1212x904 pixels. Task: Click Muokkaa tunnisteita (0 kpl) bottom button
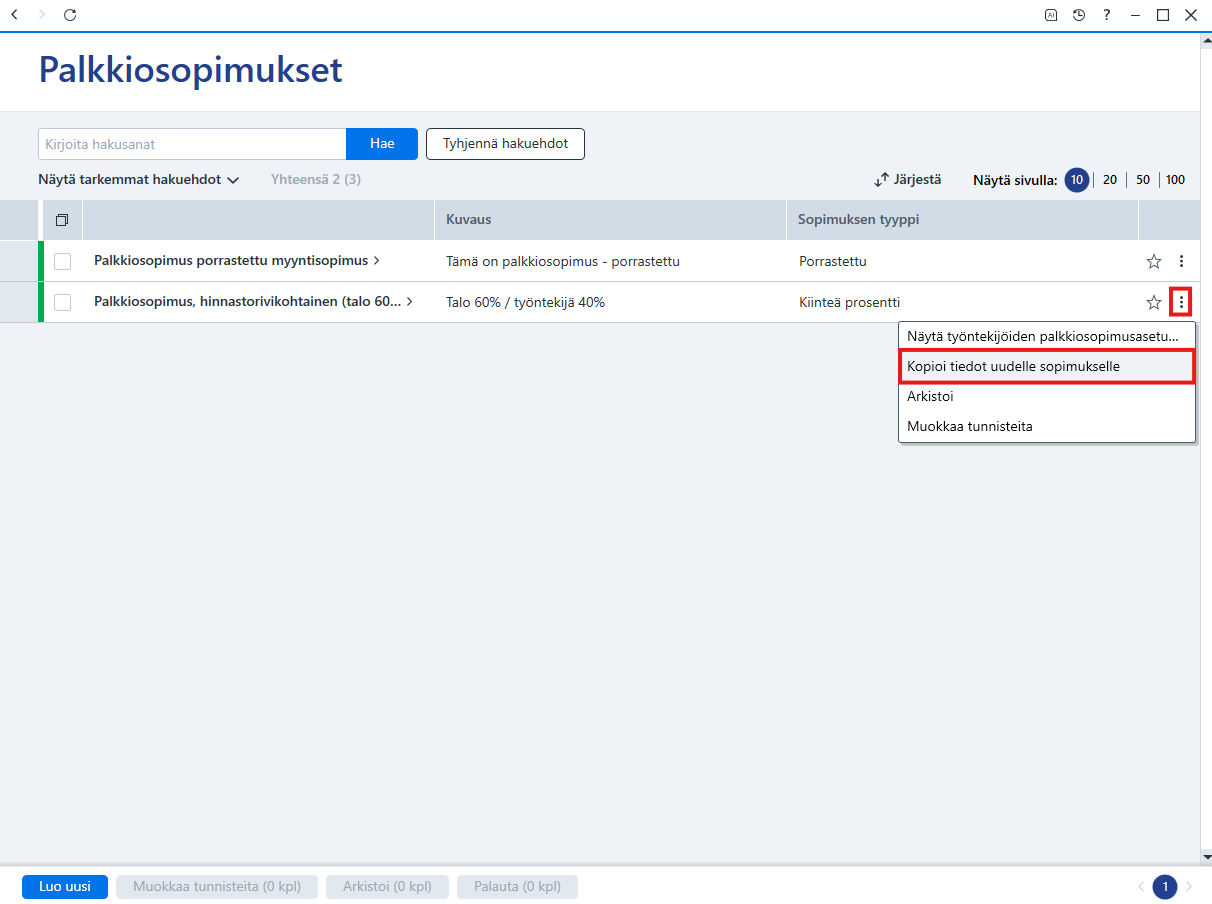point(217,887)
